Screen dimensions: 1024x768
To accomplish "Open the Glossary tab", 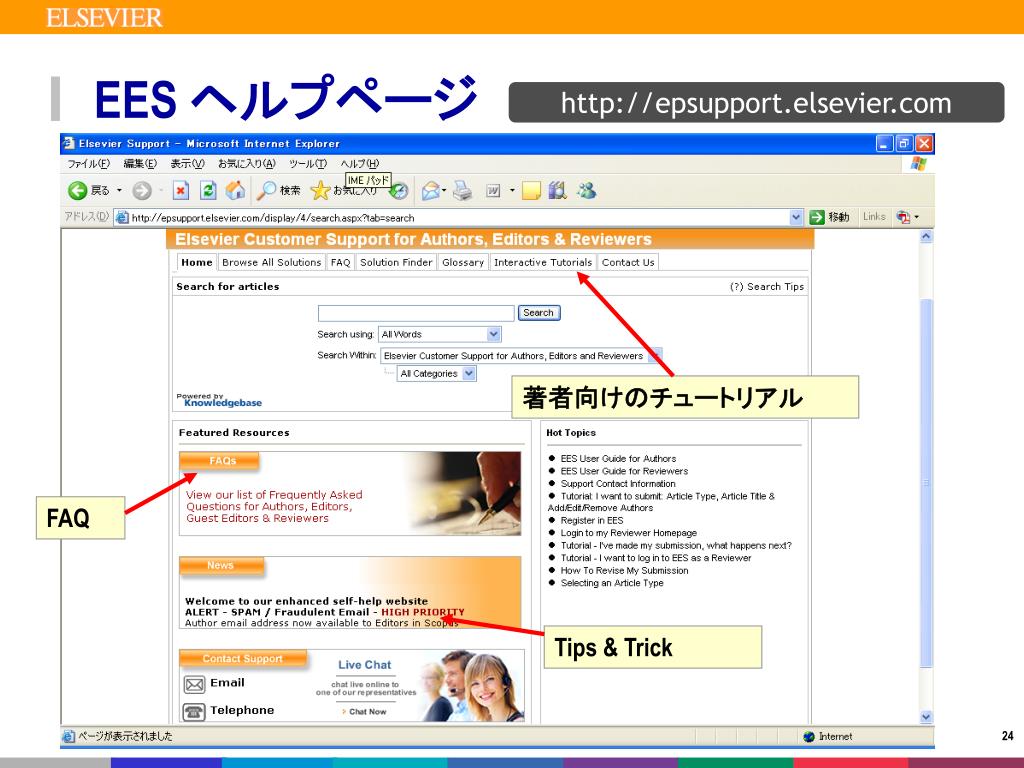I will (x=463, y=263).
